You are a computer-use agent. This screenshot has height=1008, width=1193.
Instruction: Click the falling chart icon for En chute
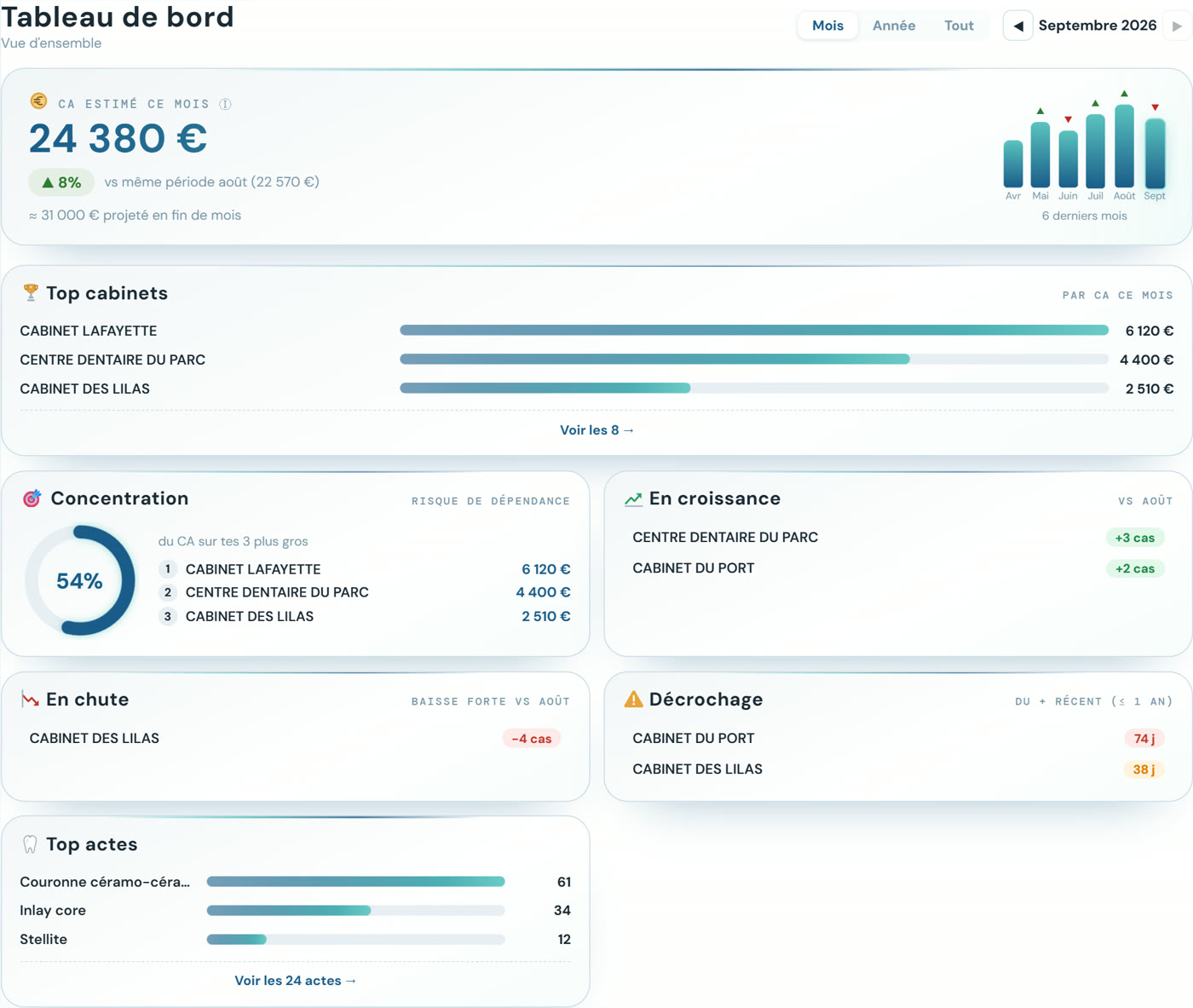pyautogui.click(x=31, y=700)
